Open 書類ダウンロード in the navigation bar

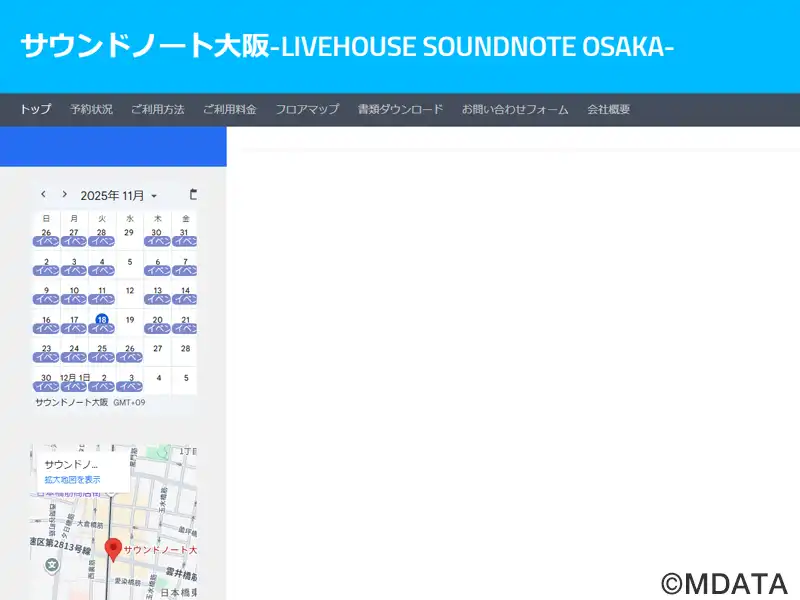pyautogui.click(x=400, y=109)
